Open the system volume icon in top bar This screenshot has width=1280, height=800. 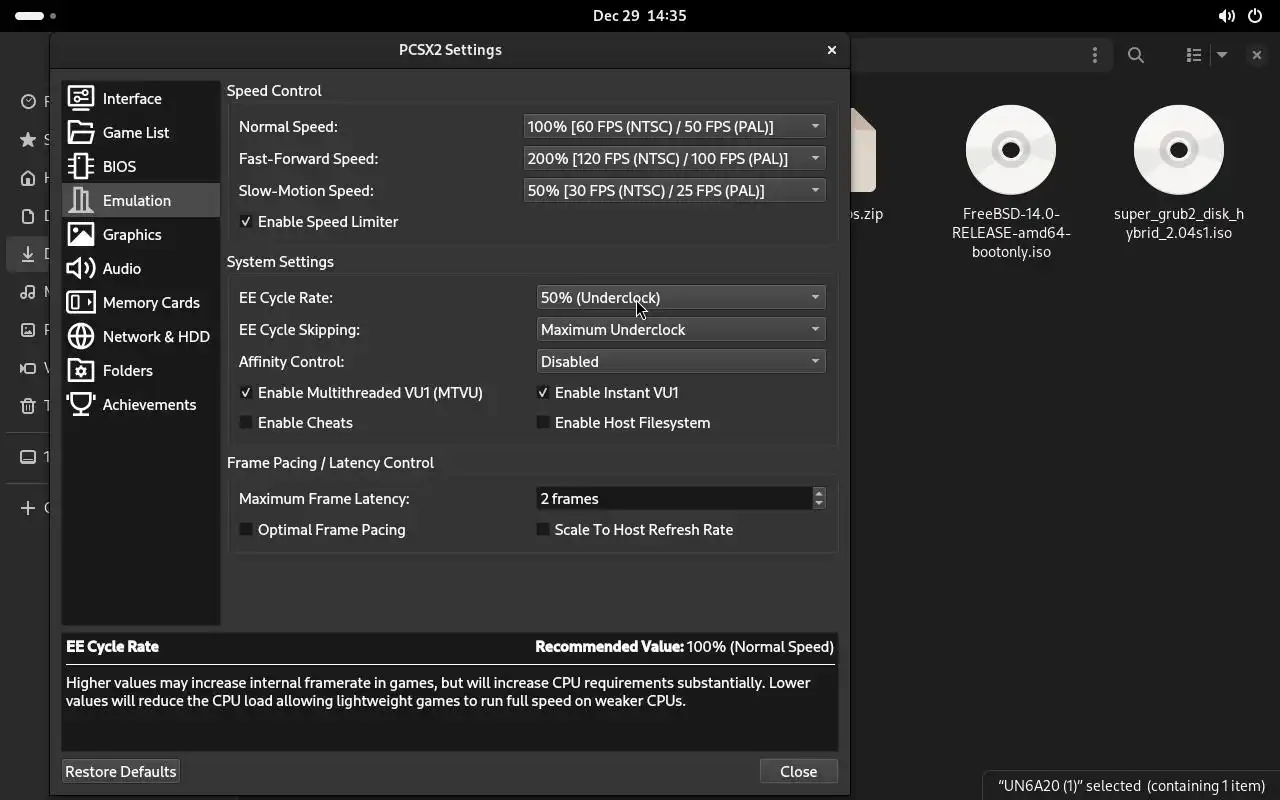point(1226,16)
